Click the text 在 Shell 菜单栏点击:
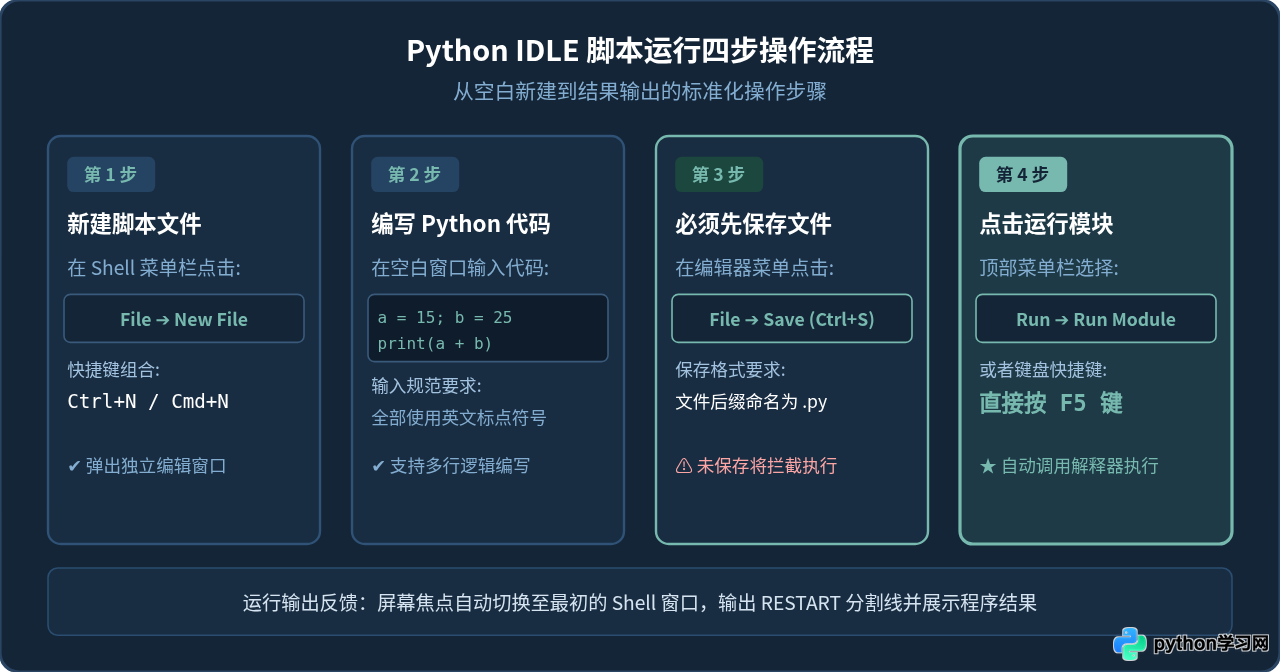 [154, 268]
